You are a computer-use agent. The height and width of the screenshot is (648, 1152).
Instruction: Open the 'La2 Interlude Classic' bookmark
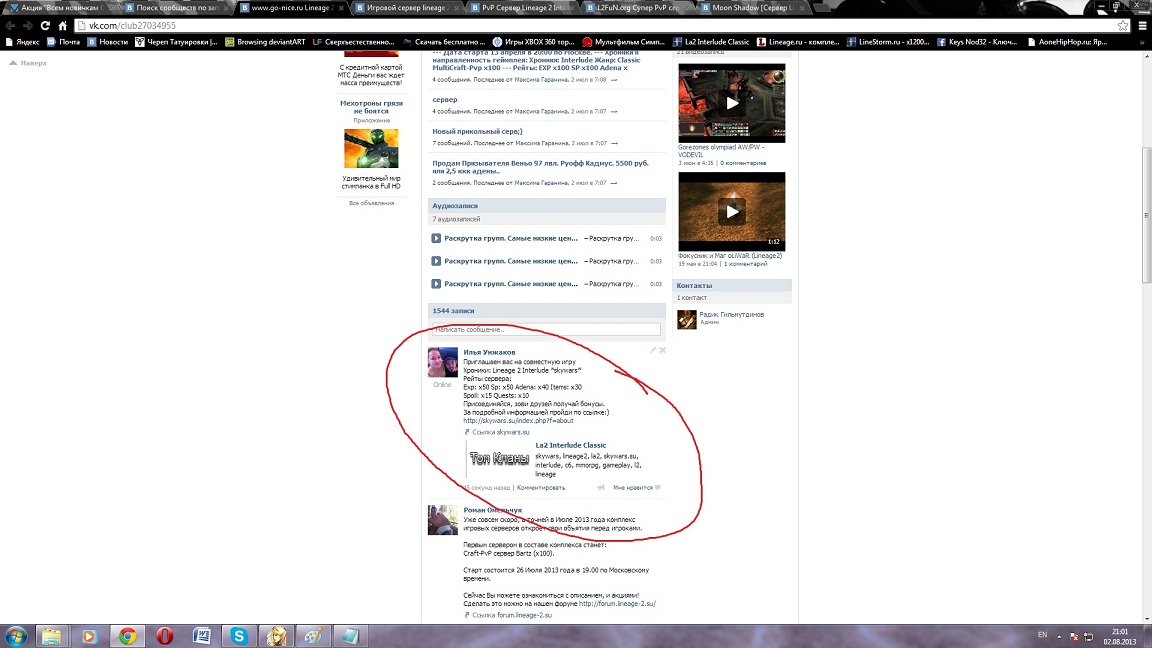(x=711, y=42)
